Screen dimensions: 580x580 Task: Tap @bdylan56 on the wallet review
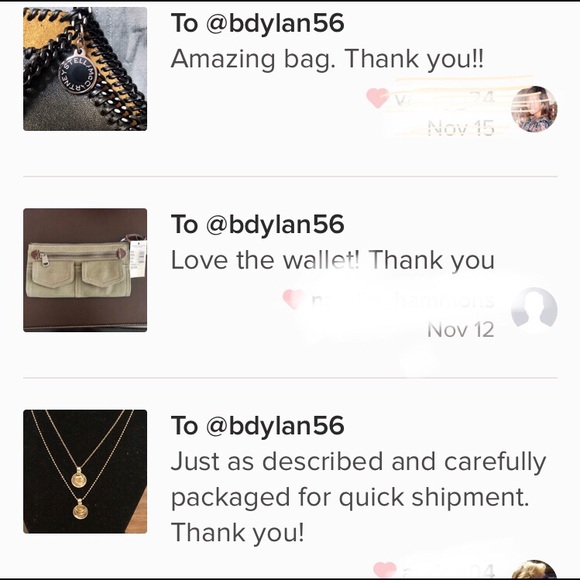[x=275, y=225]
